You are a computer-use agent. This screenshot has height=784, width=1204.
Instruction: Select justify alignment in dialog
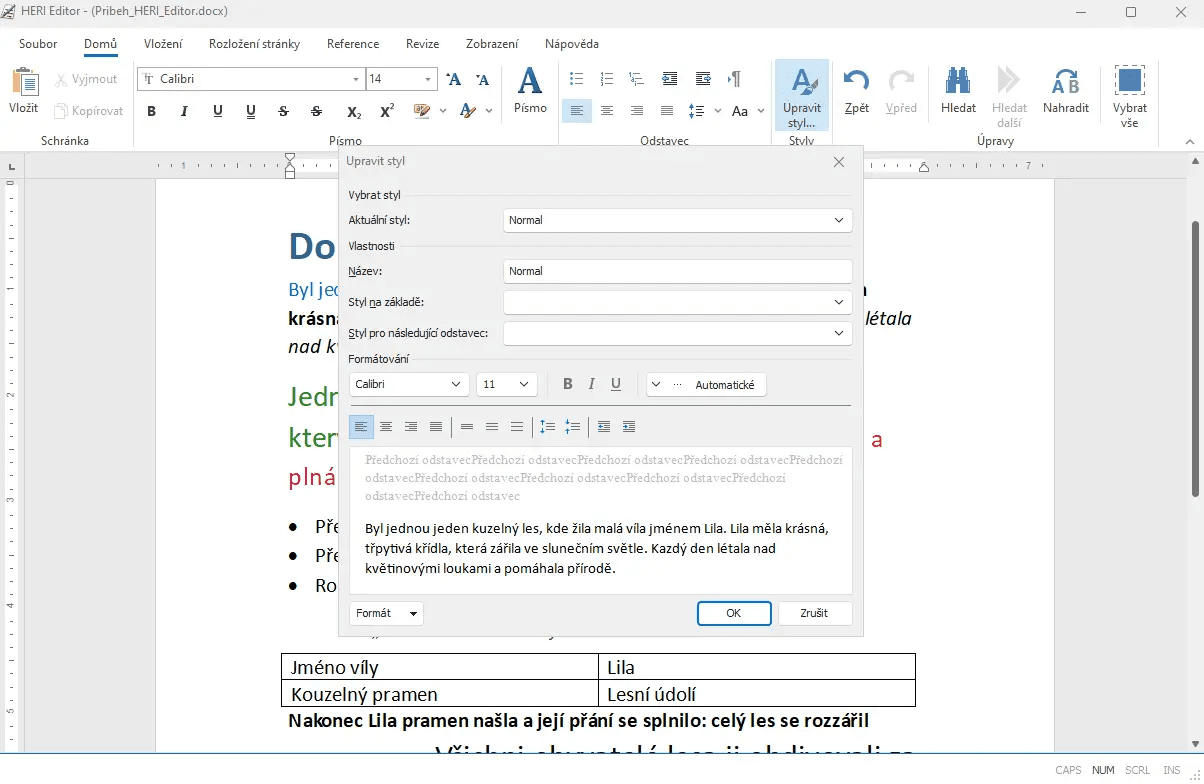[436, 427]
